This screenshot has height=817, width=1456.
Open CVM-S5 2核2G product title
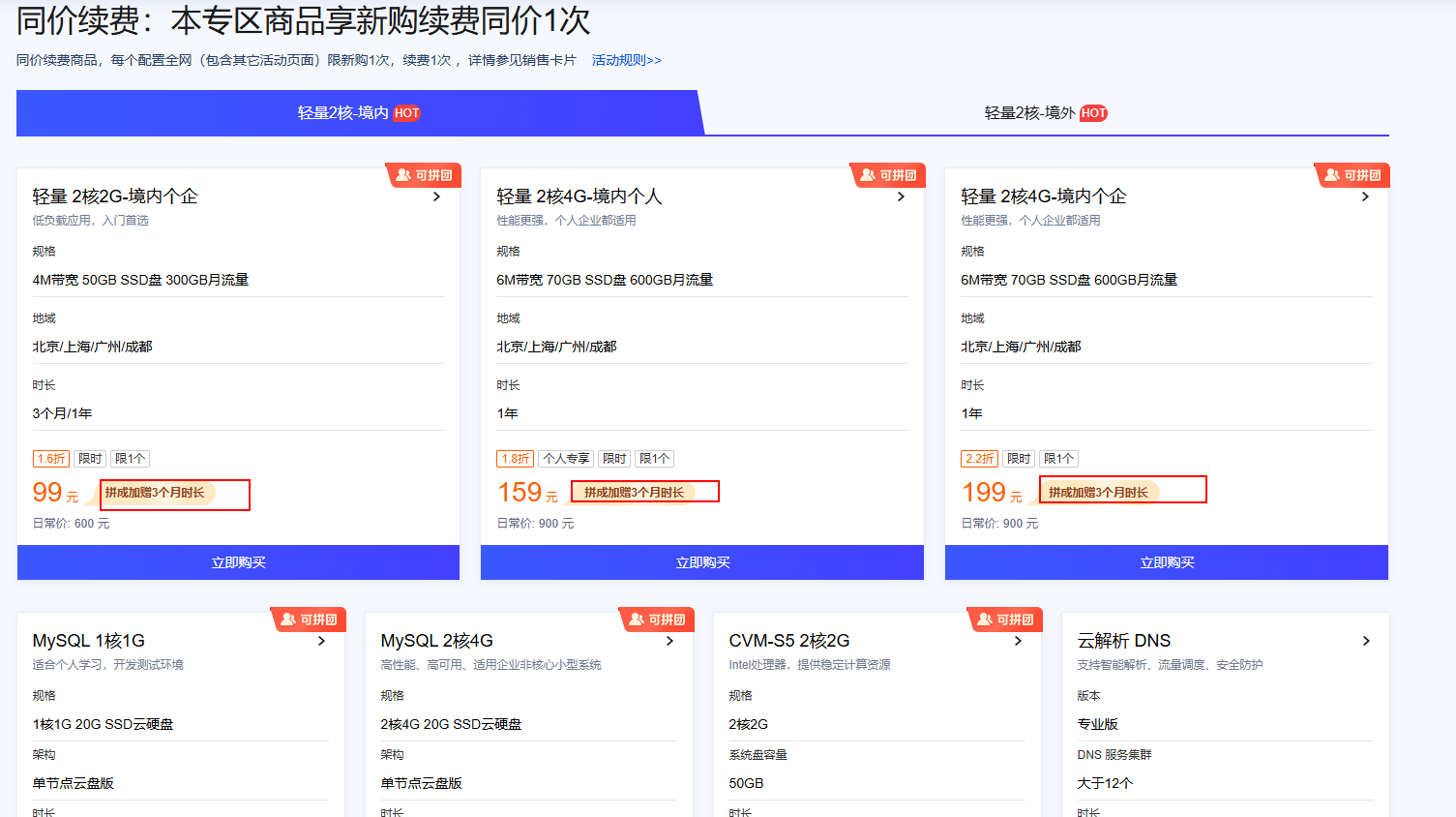tap(789, 641)
